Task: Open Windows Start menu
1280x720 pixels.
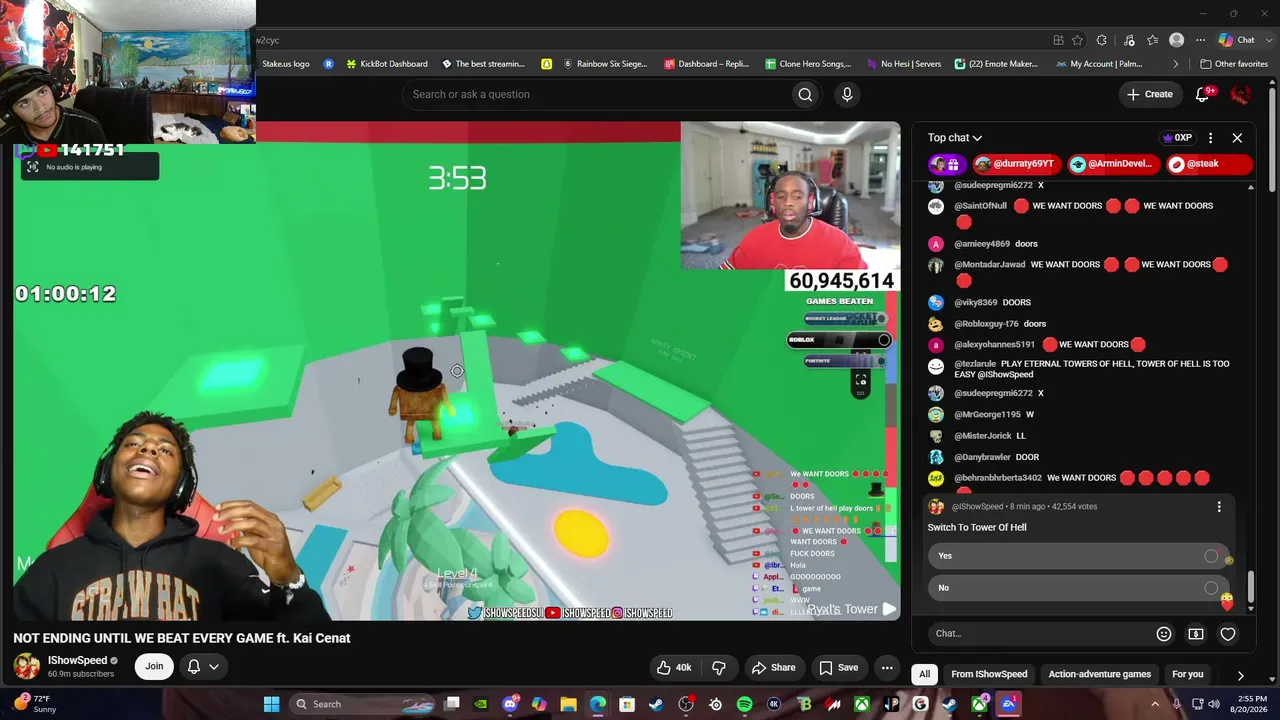Action: tap(271, 704)
